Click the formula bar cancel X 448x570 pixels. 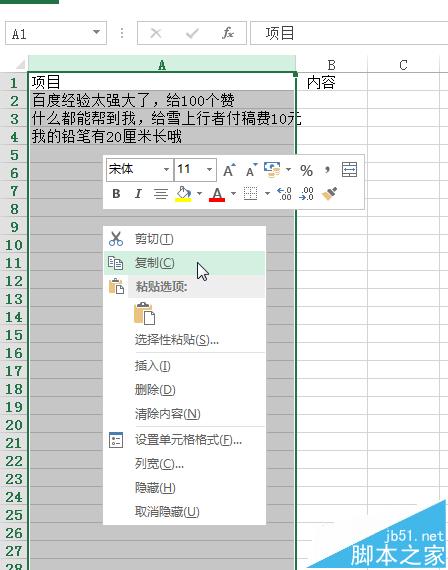pos(156,33)
